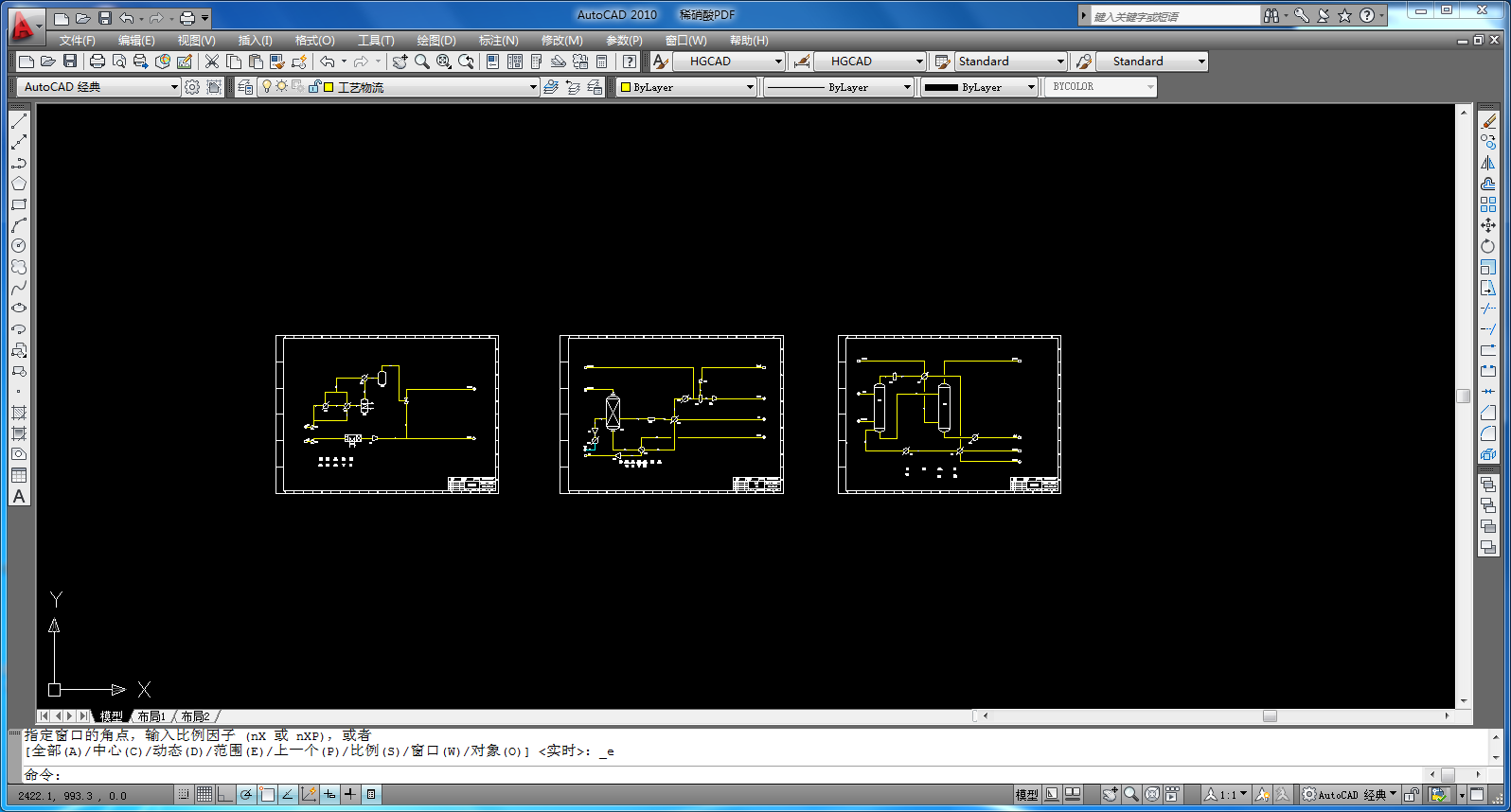The height and width of the screenshot is (812, 1511).
Task: Toggle Grid display in status bar
Action: click(x=204, y=795)
